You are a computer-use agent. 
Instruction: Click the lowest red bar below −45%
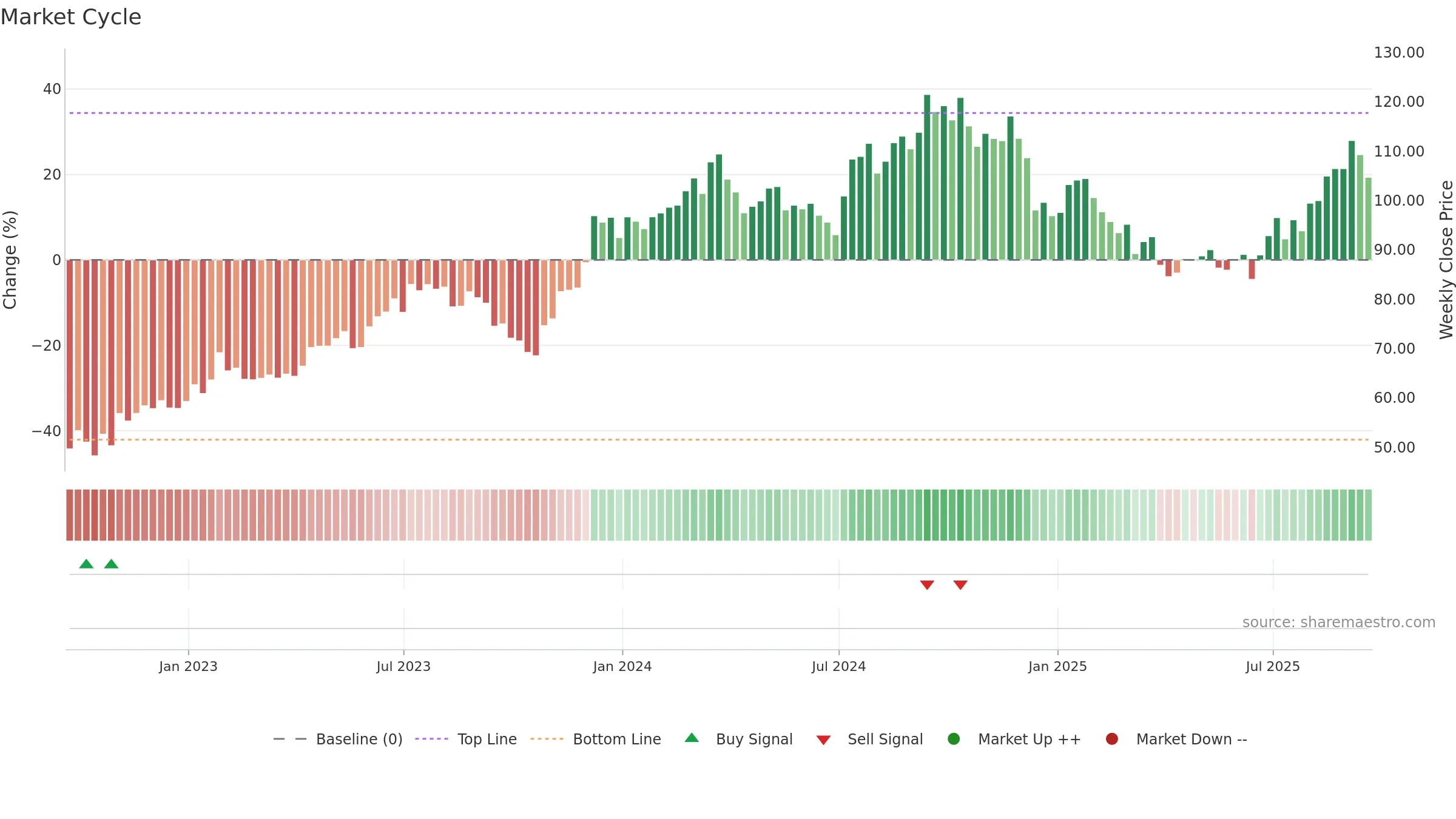(x=95, y=357)
